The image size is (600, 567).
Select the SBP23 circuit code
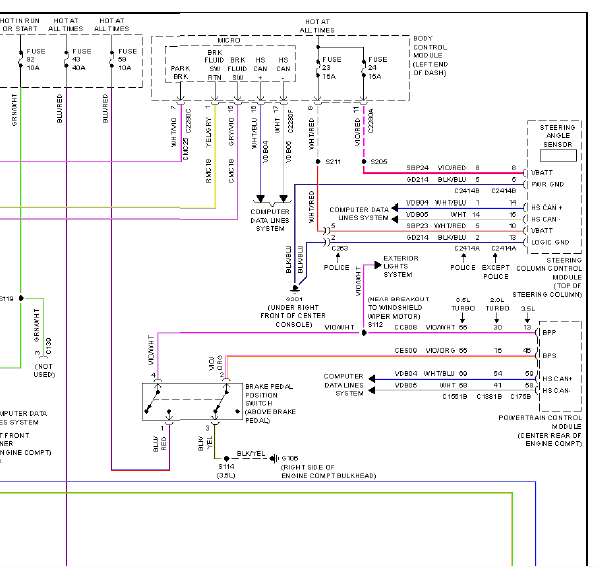[417, 226]
